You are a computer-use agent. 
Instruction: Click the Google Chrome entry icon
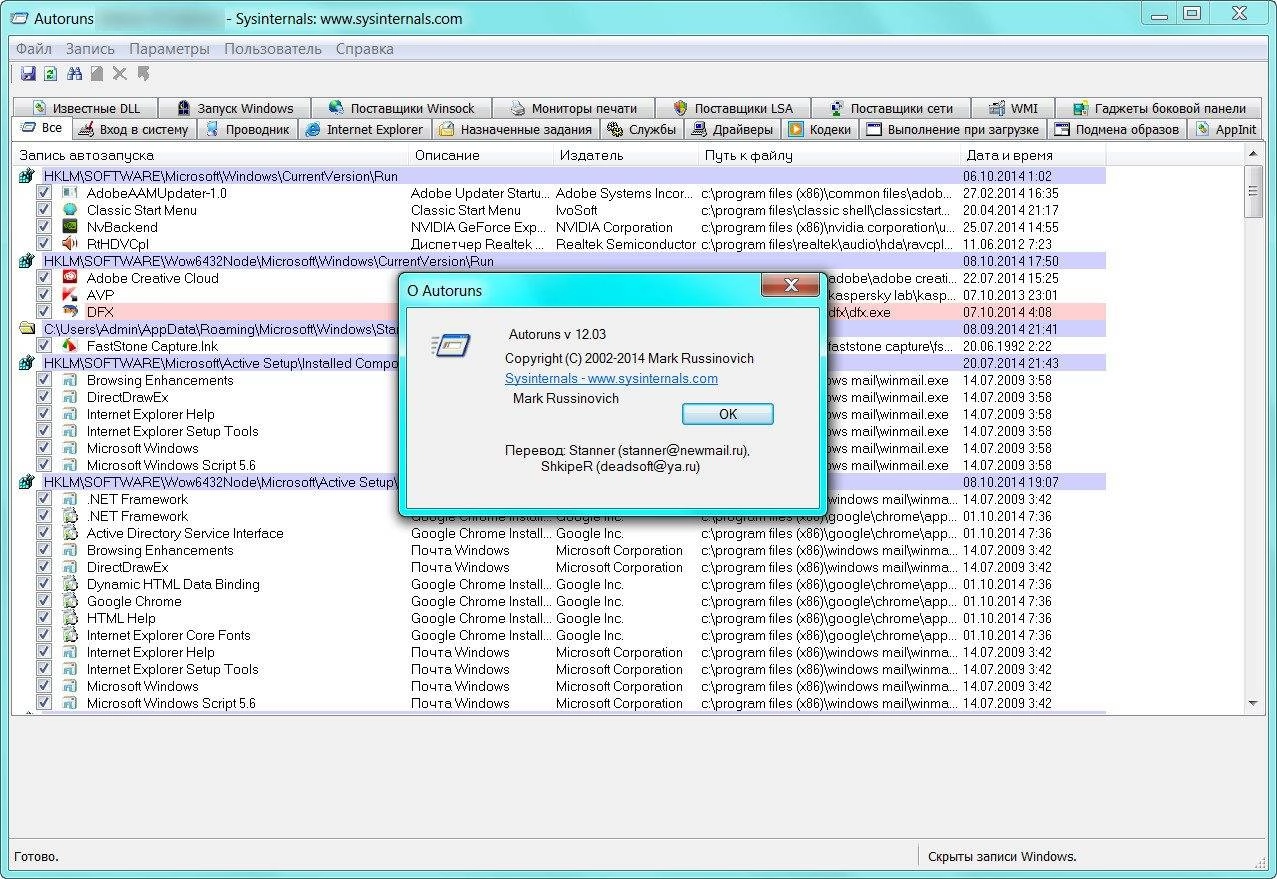tap(70, 601)
